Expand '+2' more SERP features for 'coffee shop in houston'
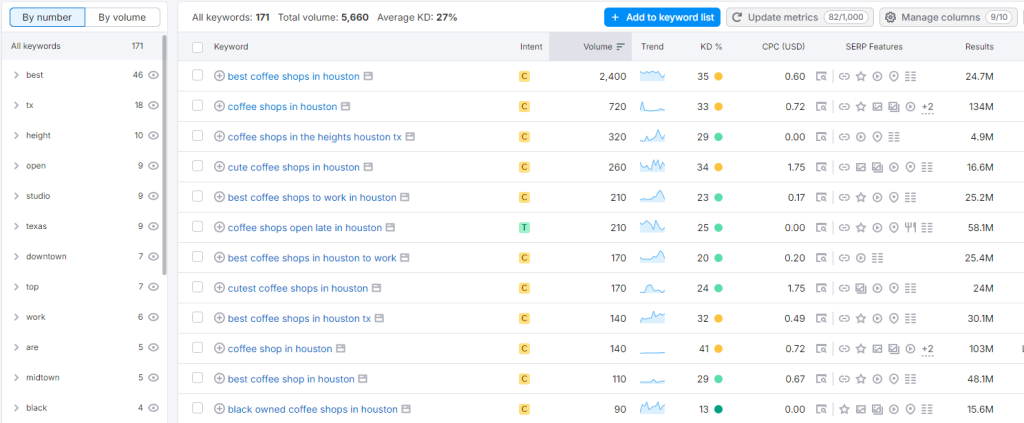The image size is (1024, 423). click(927, 349)
